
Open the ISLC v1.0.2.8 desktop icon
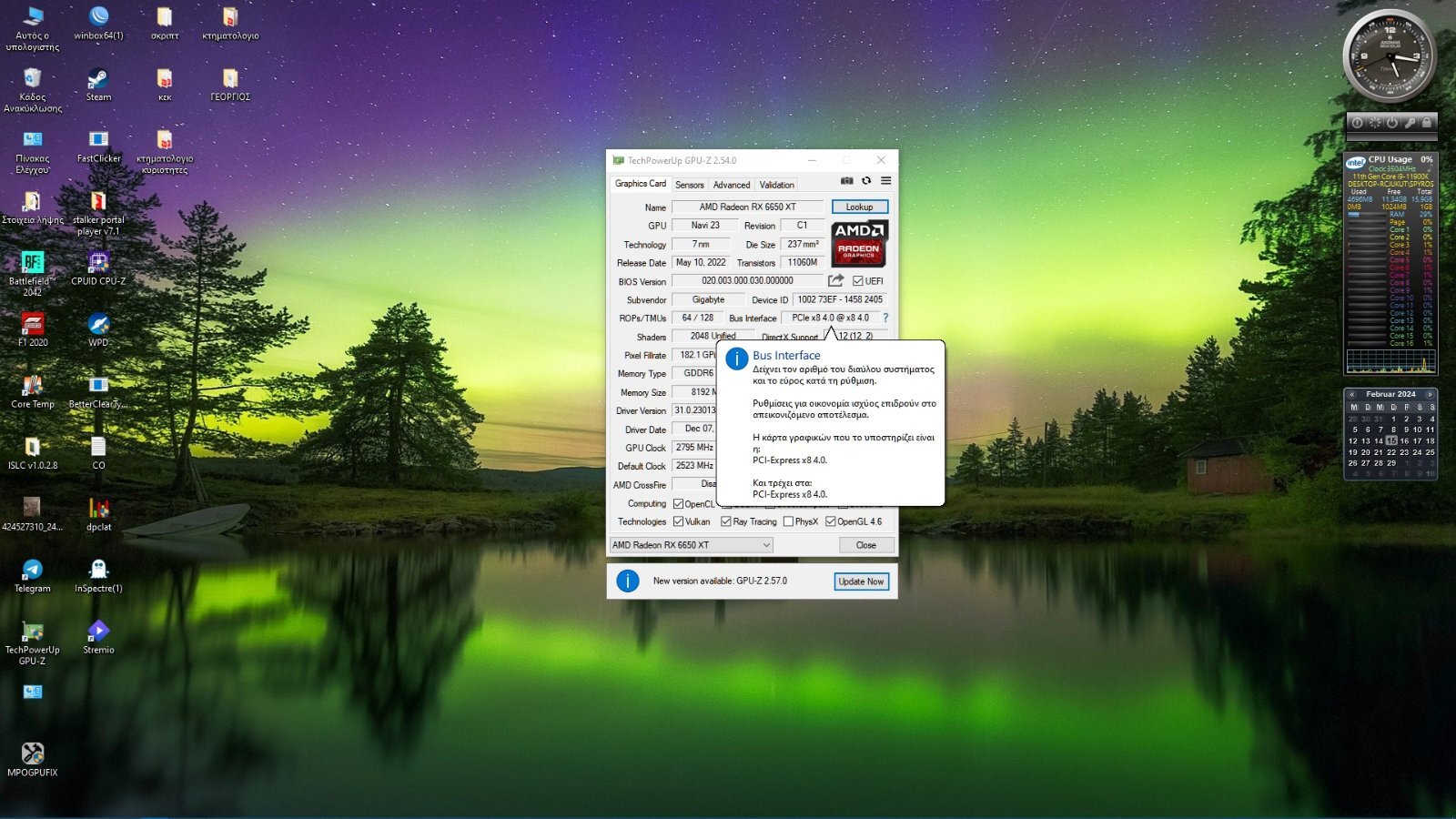point(33,454)
